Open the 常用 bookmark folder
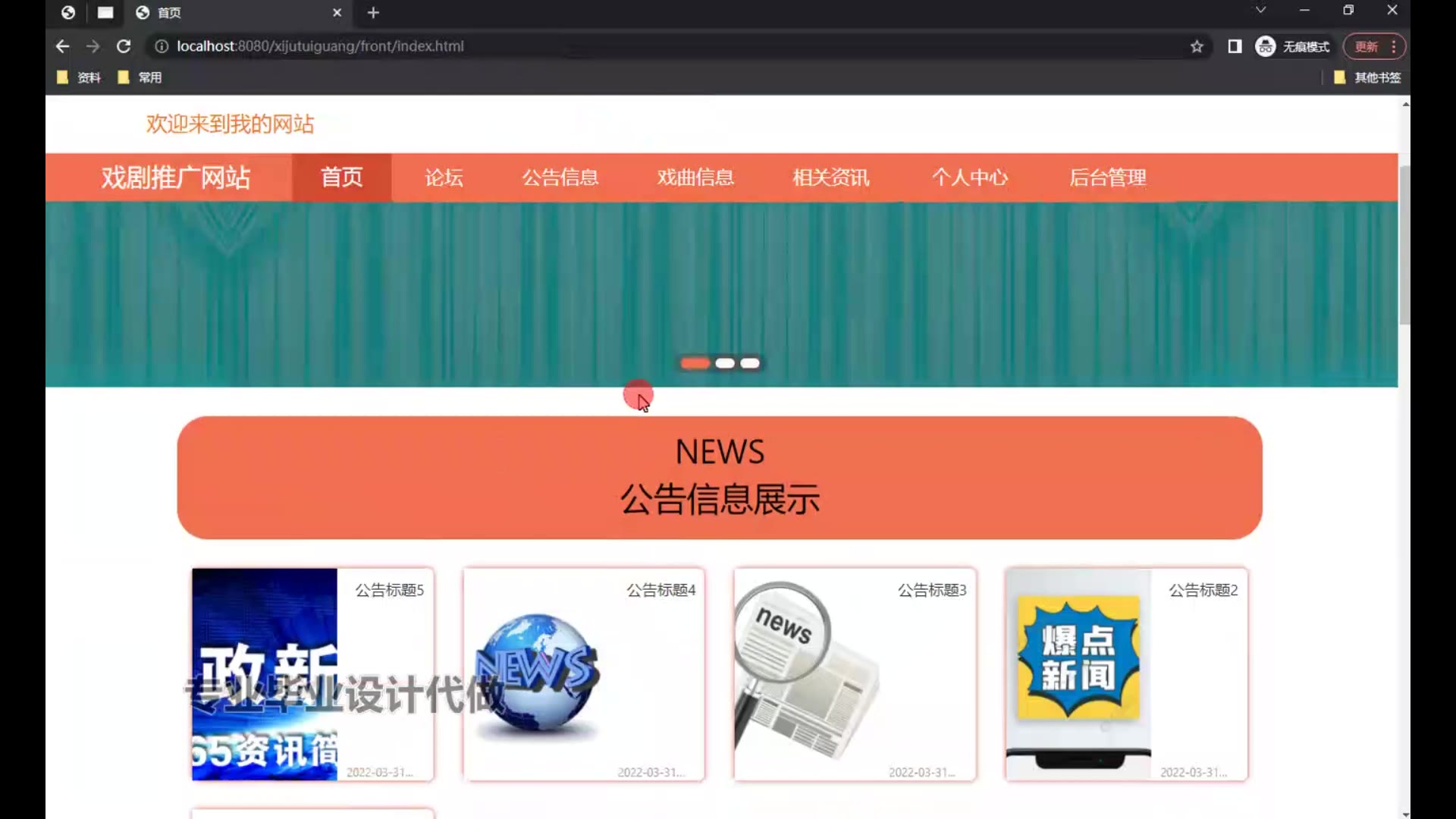The image size is (1456, 819). (140, 77)
